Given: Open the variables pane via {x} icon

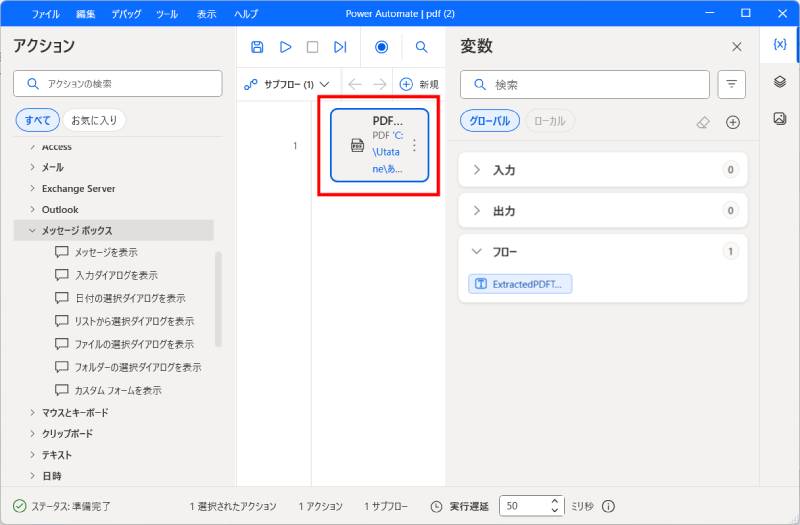Looking at the screenshot, I should tap(780, 44).
